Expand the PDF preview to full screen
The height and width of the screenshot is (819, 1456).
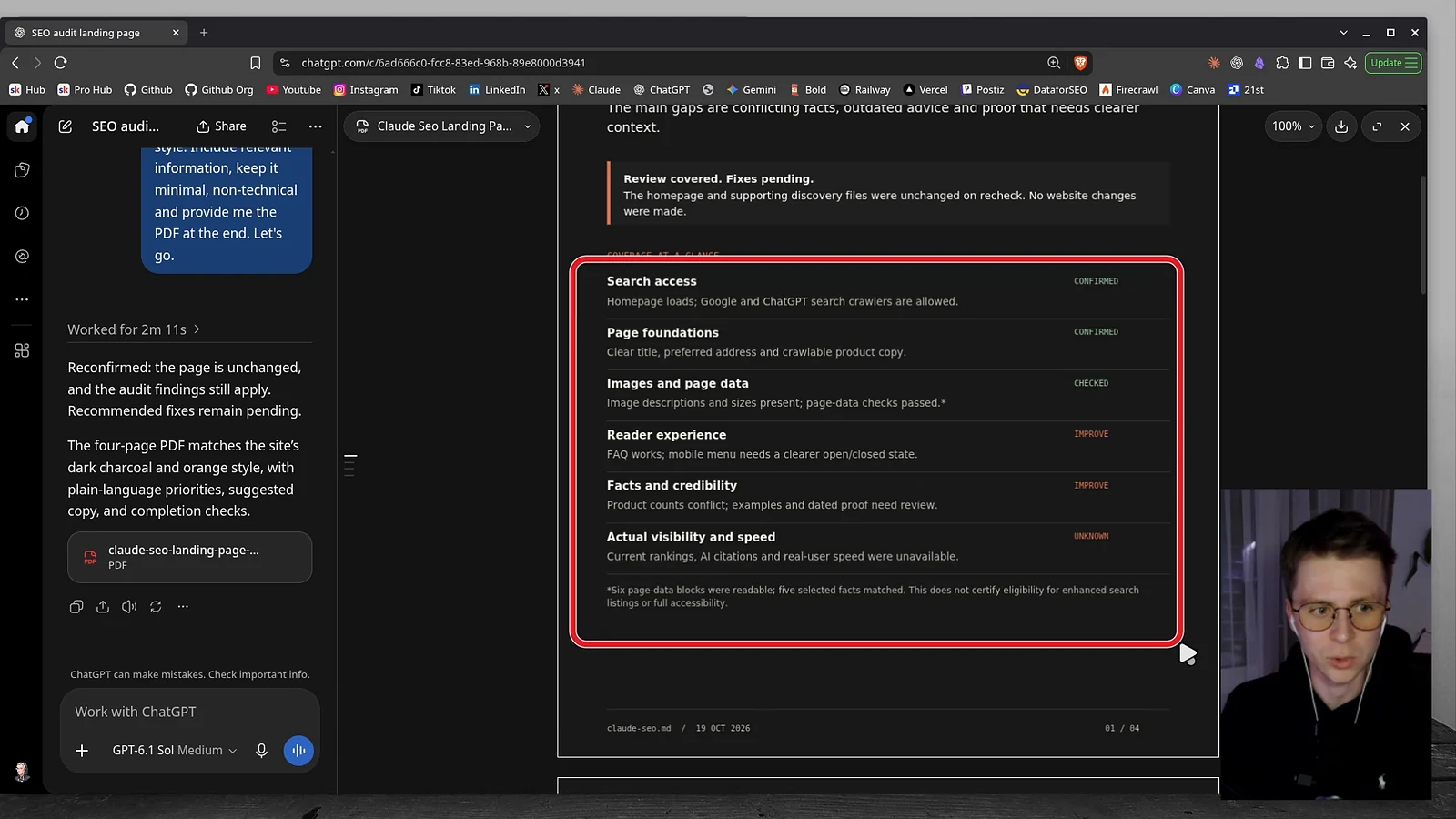pyautogui.click(x=1377, y=126)
